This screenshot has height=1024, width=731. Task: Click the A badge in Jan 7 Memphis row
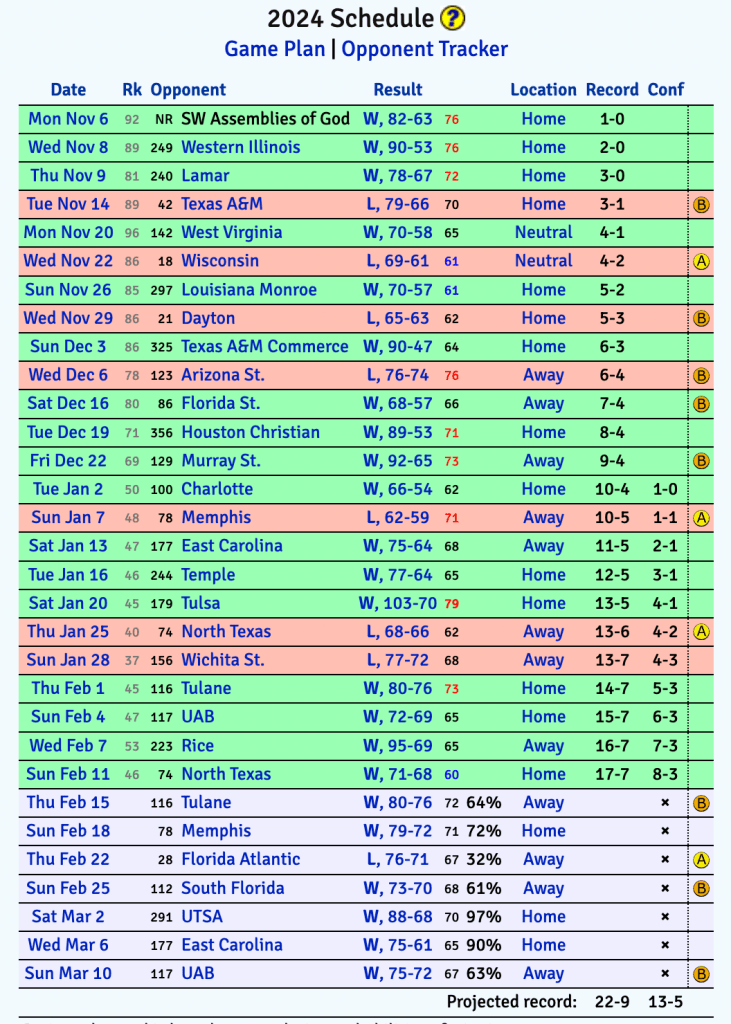click(701, 519)
